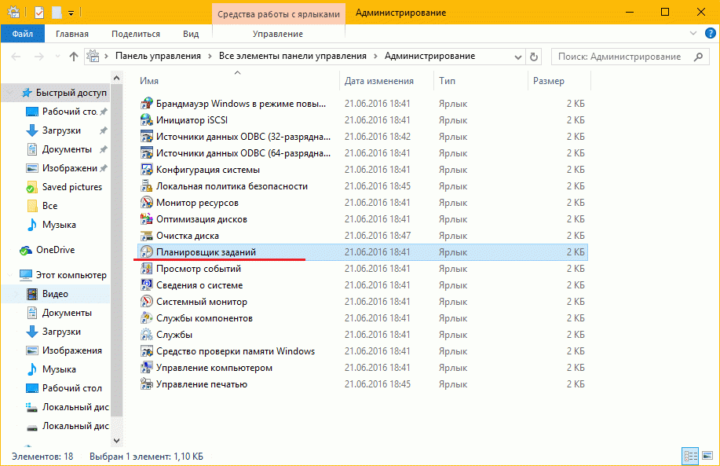Viewport: 720px width, 466px height.
Task: Select the Планировщик заданий shortcut icon
Action: 147,252
